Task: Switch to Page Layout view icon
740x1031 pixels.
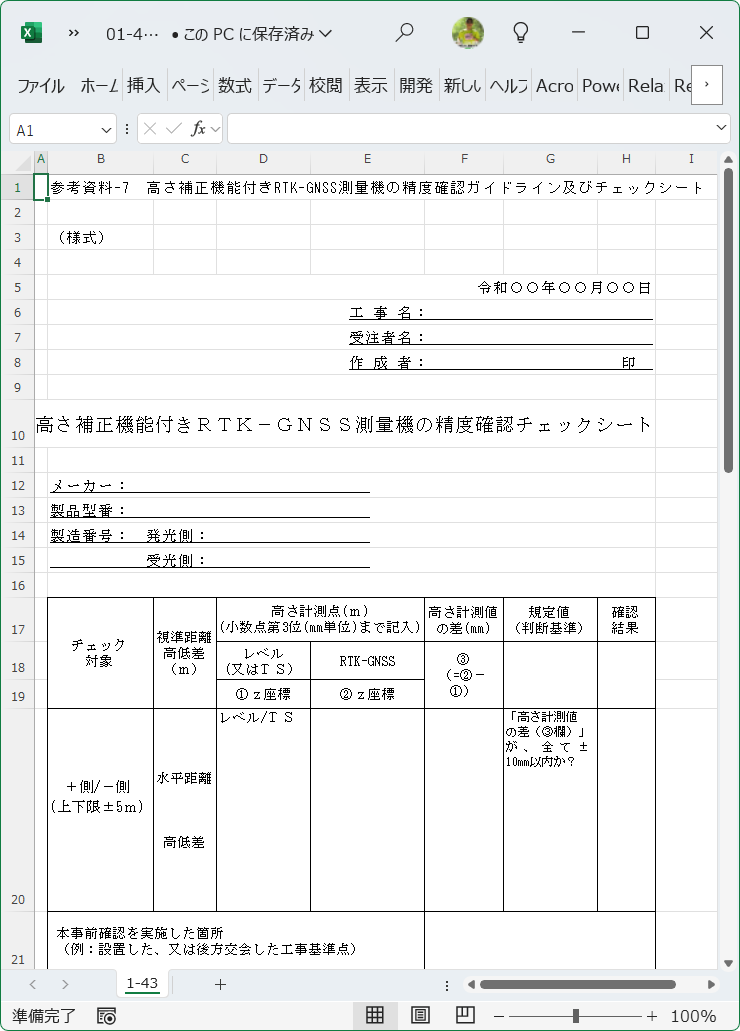Action: [420, 1015]
